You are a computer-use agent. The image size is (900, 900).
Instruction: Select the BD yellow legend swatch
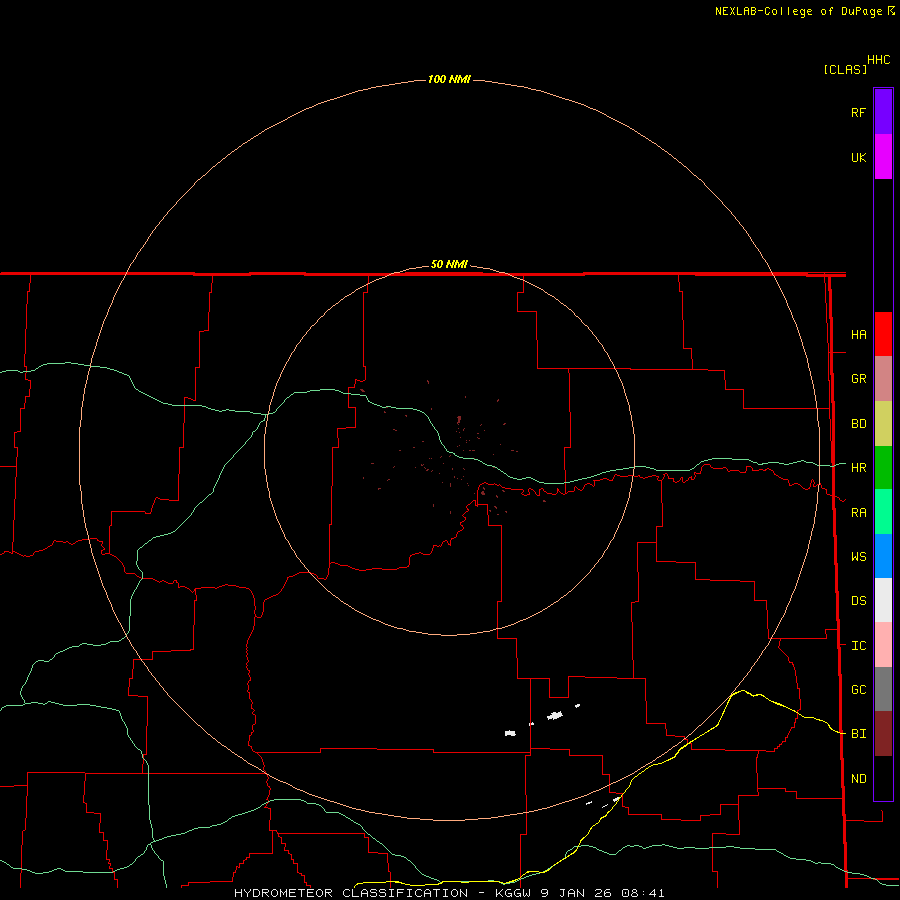pos(883,423)
